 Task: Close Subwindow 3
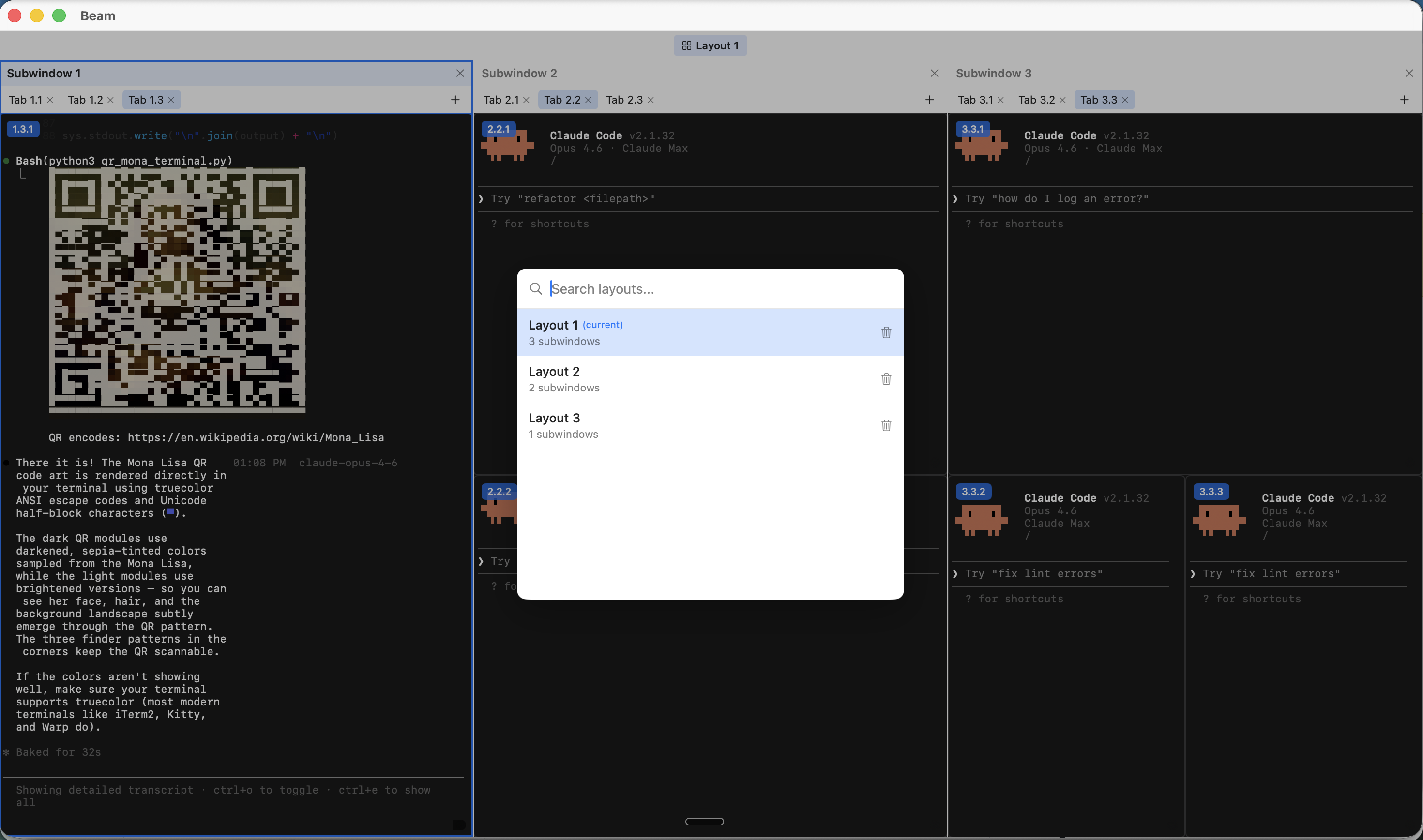(x=1409, y=73)
